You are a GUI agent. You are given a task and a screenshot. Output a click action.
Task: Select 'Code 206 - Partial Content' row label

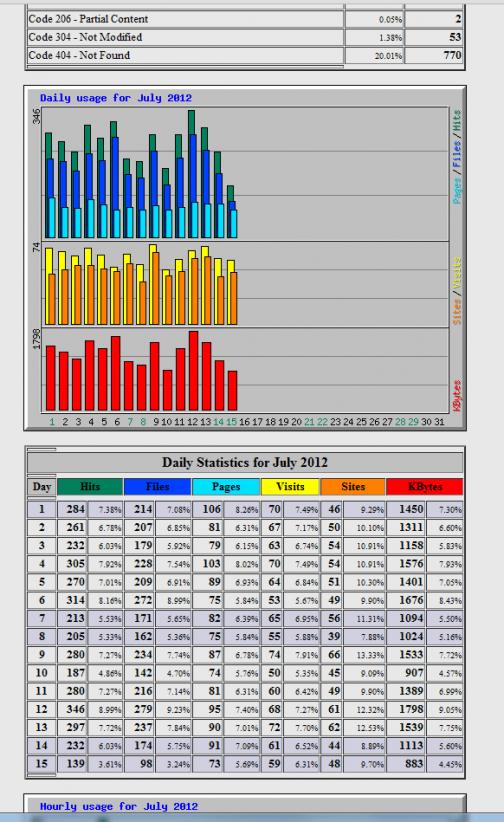point(88,19)
